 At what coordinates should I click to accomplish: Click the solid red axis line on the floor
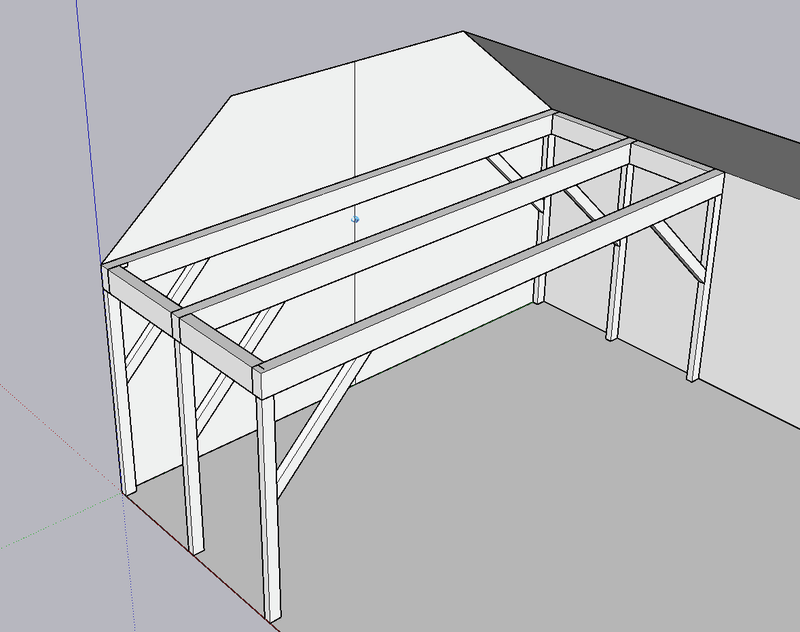pyautogui.click(x=202, y=559)
